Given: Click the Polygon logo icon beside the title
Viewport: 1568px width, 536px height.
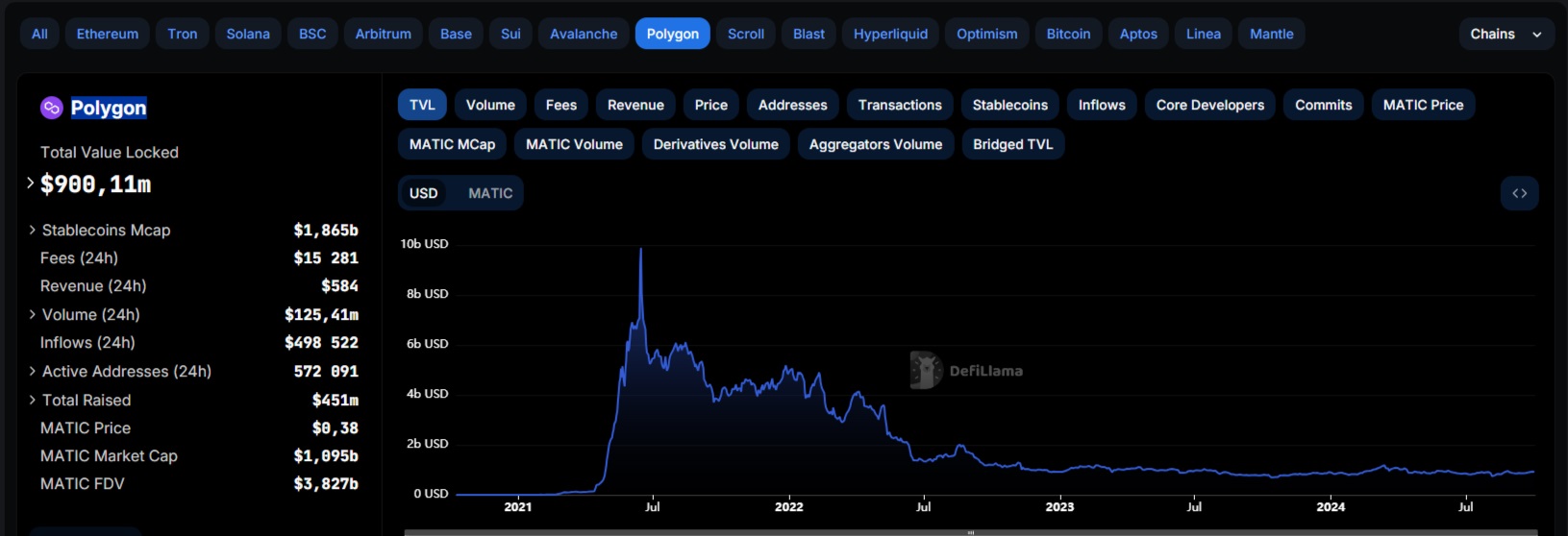Looking at the screenshot, I should [x=51, y=108].
